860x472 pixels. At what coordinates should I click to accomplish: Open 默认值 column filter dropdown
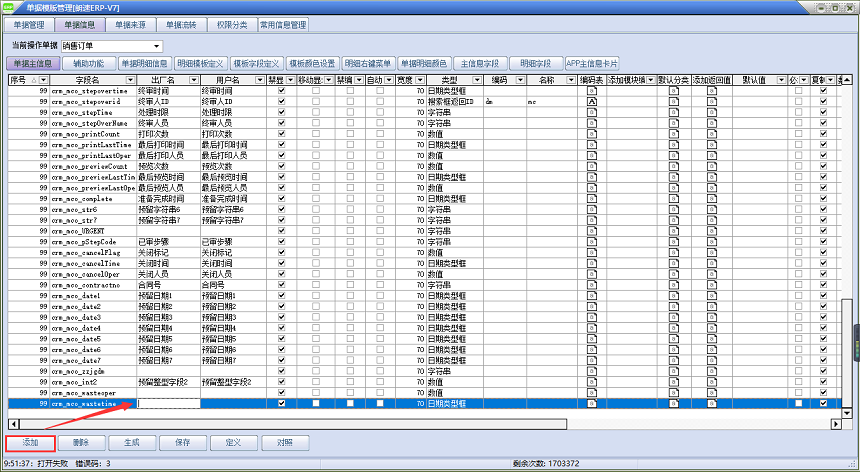pos(781,81)
